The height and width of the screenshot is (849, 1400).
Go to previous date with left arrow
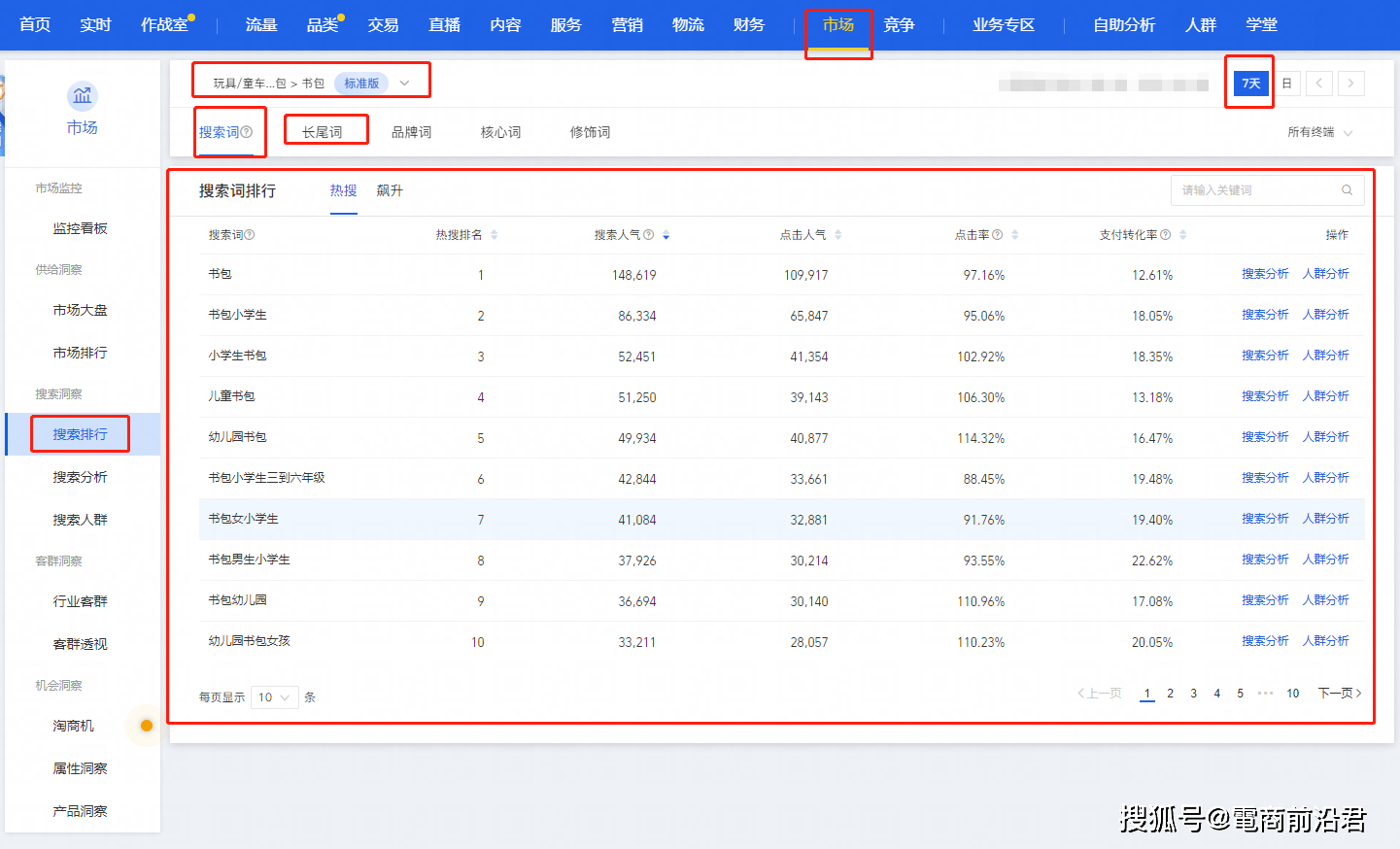pos(1318,84)
